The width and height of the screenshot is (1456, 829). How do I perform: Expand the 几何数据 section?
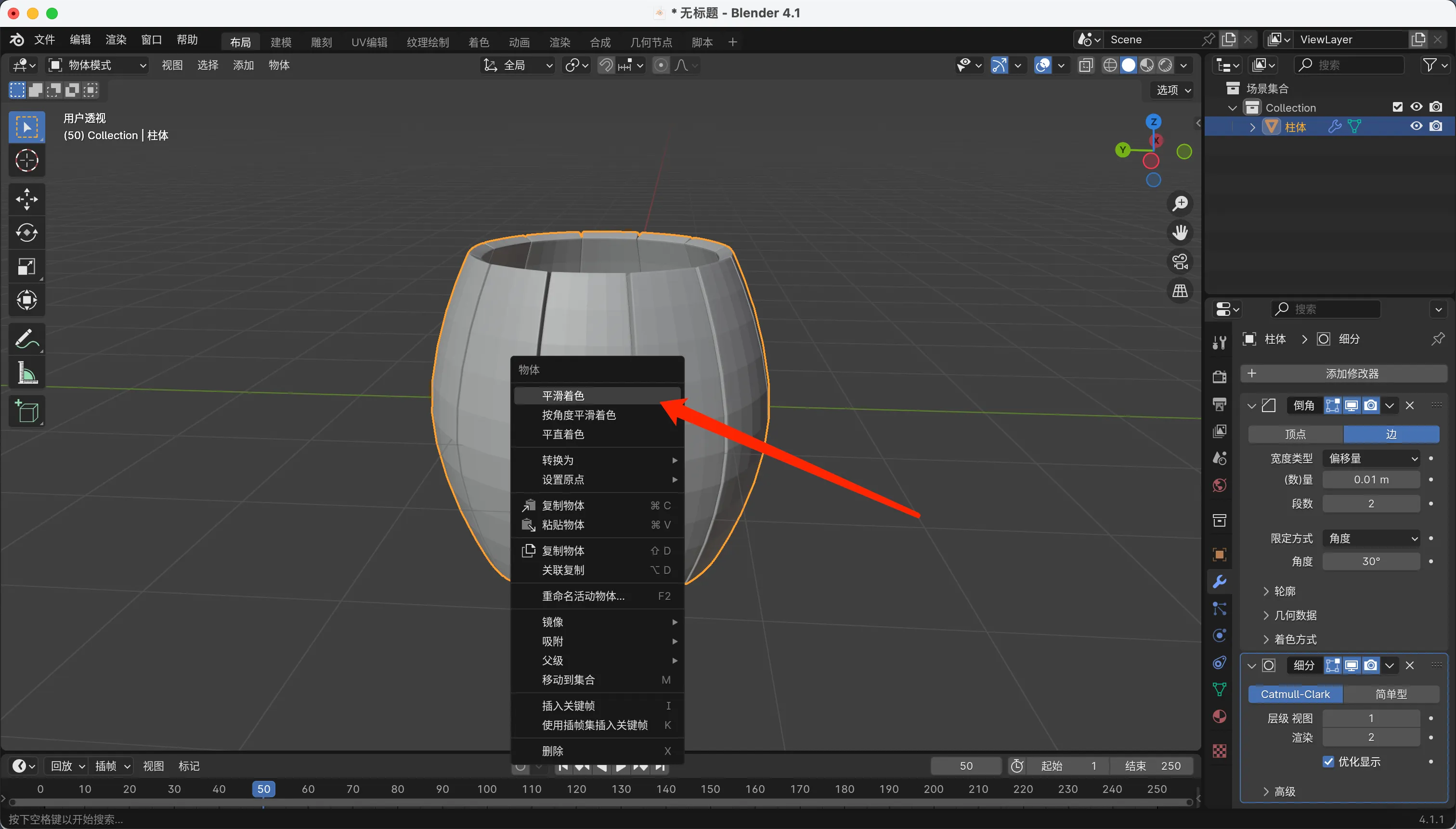(1295, 615)
